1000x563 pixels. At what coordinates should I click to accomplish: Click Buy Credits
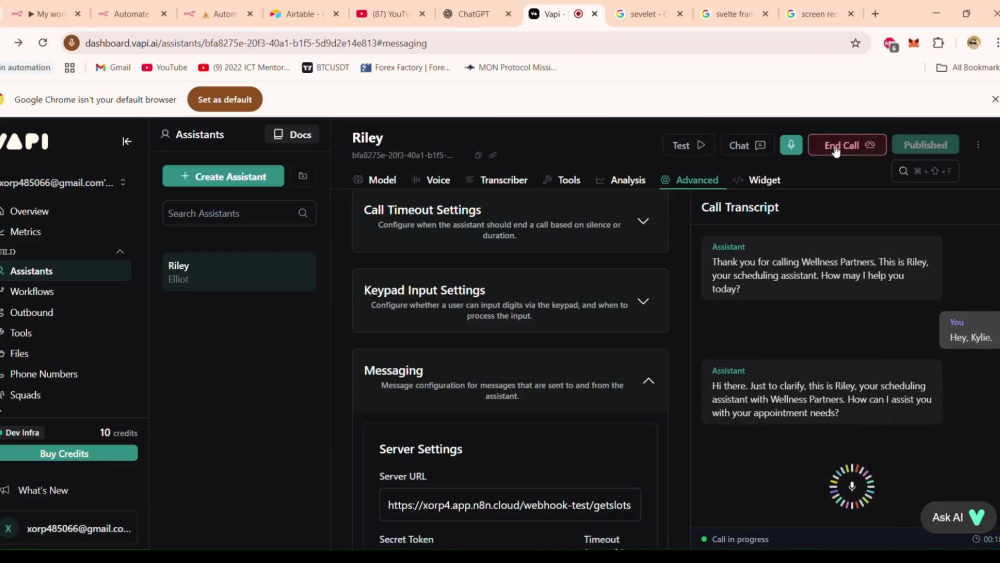[64, 453]
